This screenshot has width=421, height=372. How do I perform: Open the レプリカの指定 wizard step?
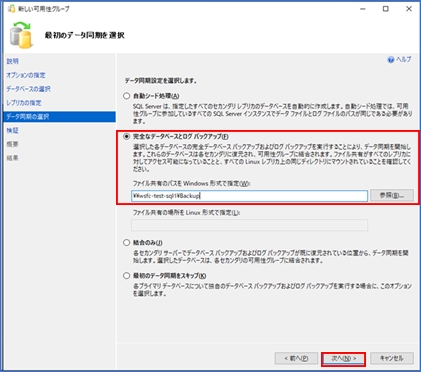click(x=24, y=103)
